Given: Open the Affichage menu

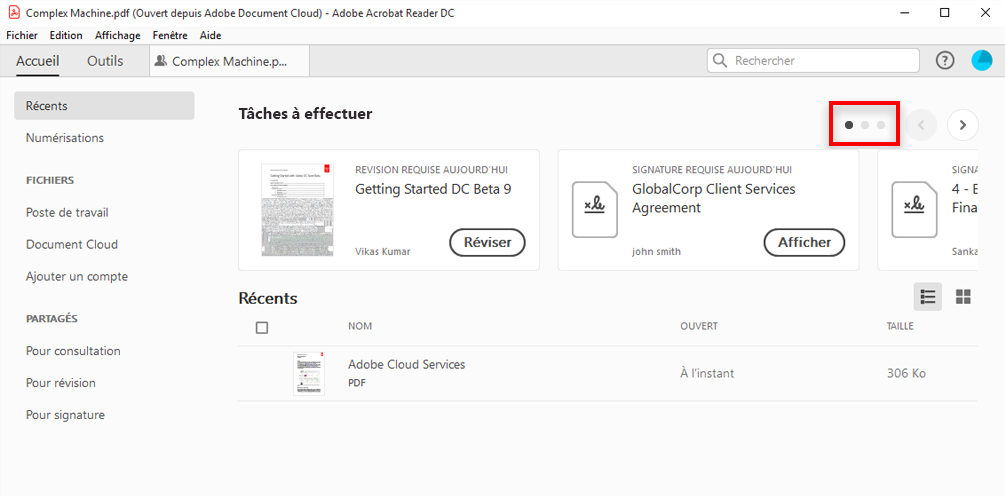Looking at the screenshot, I should click(118, 35).
